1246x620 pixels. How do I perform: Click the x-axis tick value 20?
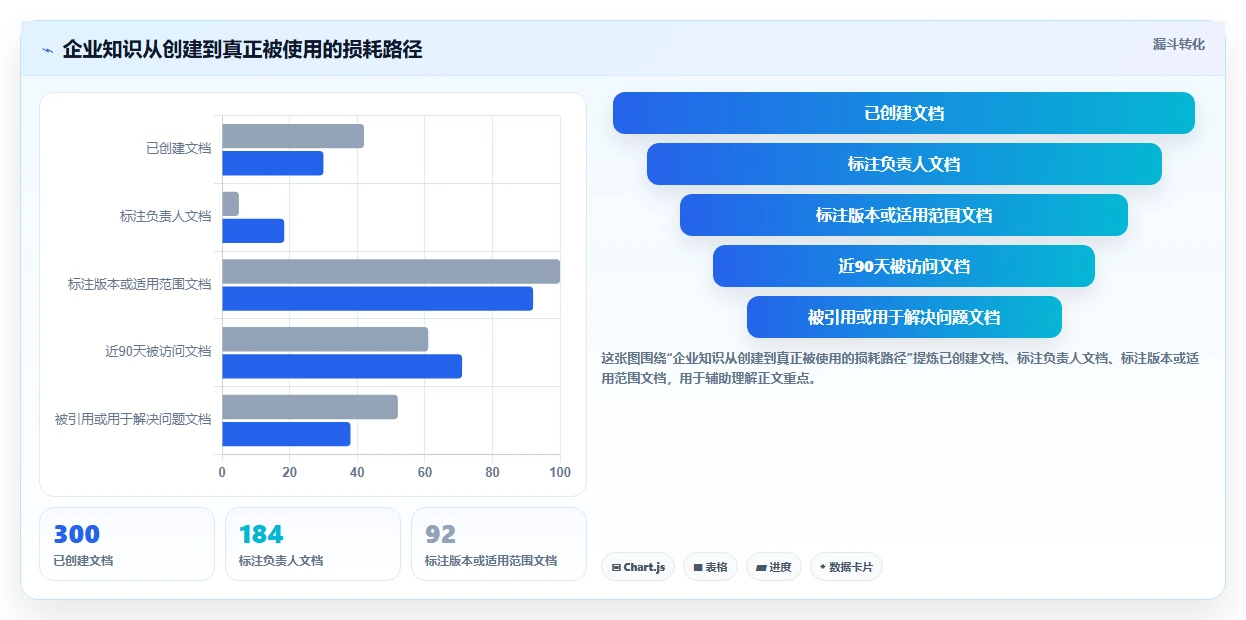tap(290, 473)
